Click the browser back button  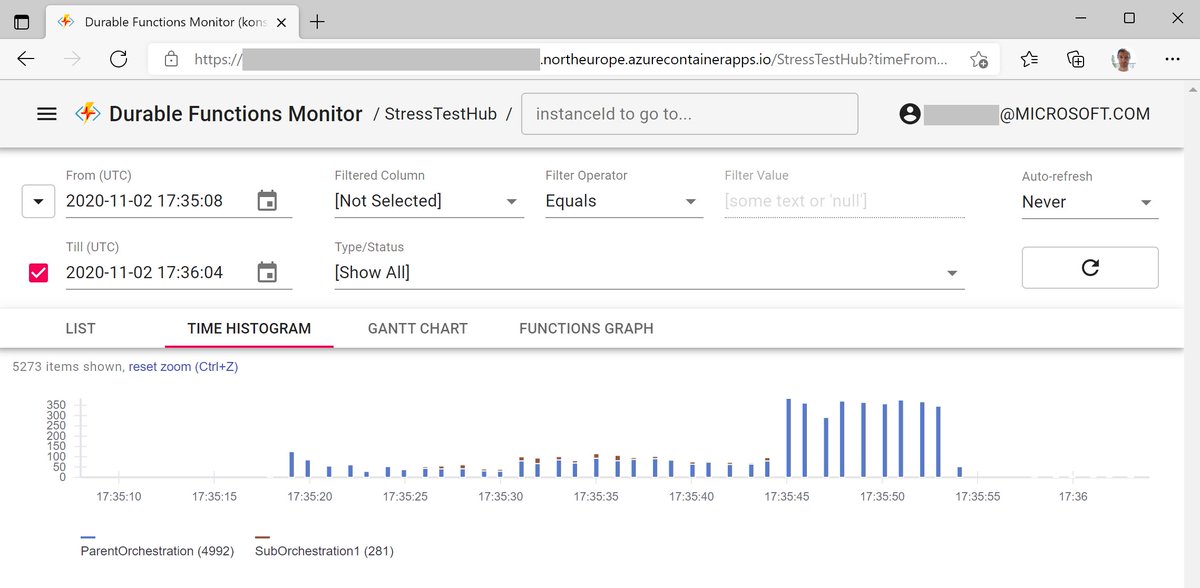tap(25, 59)
